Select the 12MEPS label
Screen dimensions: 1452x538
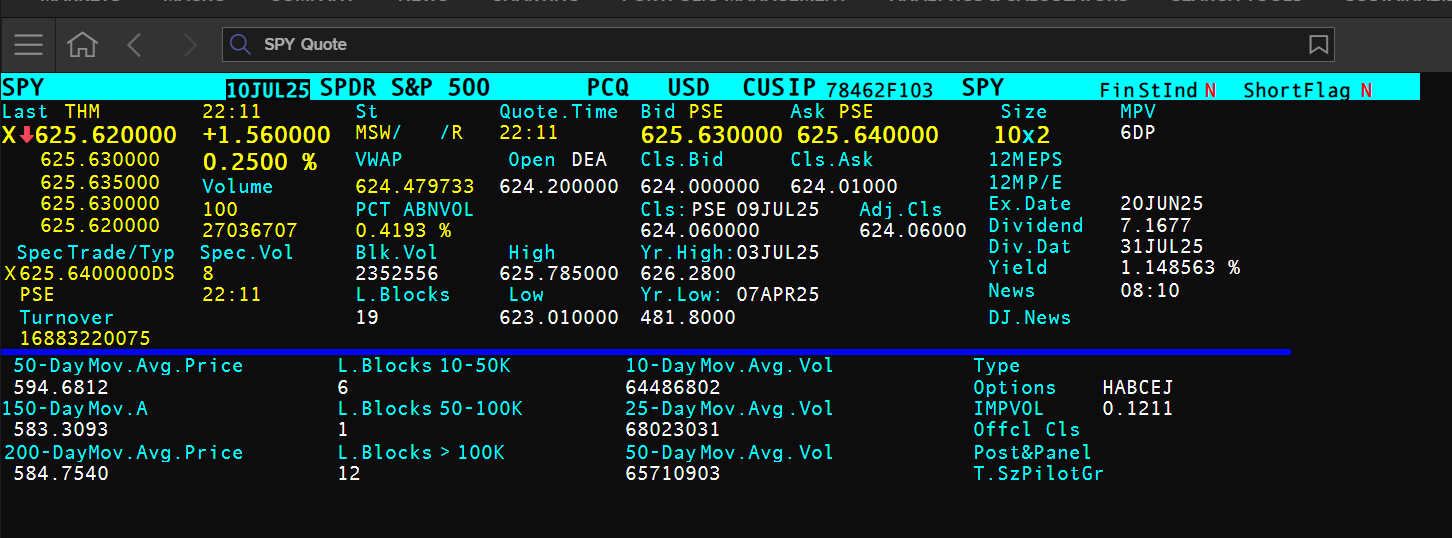[1025, 160]
